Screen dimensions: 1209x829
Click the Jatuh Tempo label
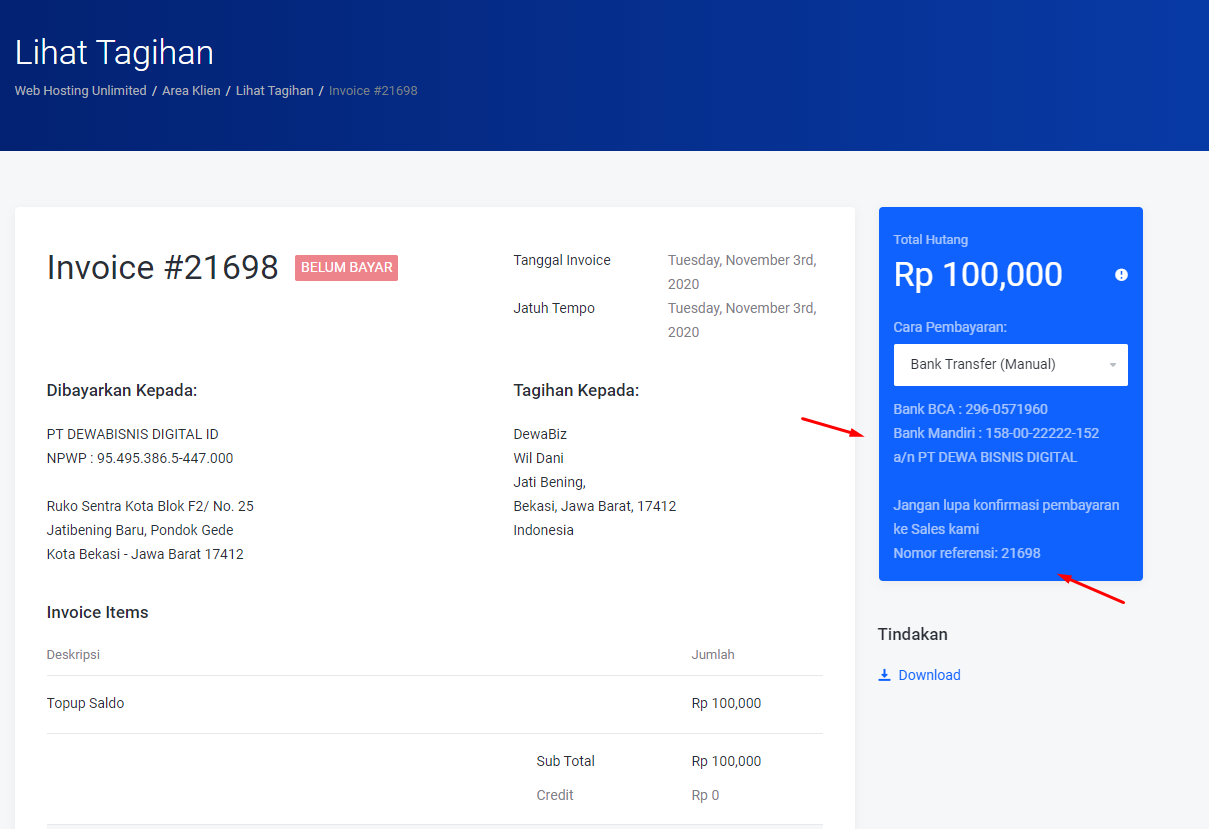[554, 308]
